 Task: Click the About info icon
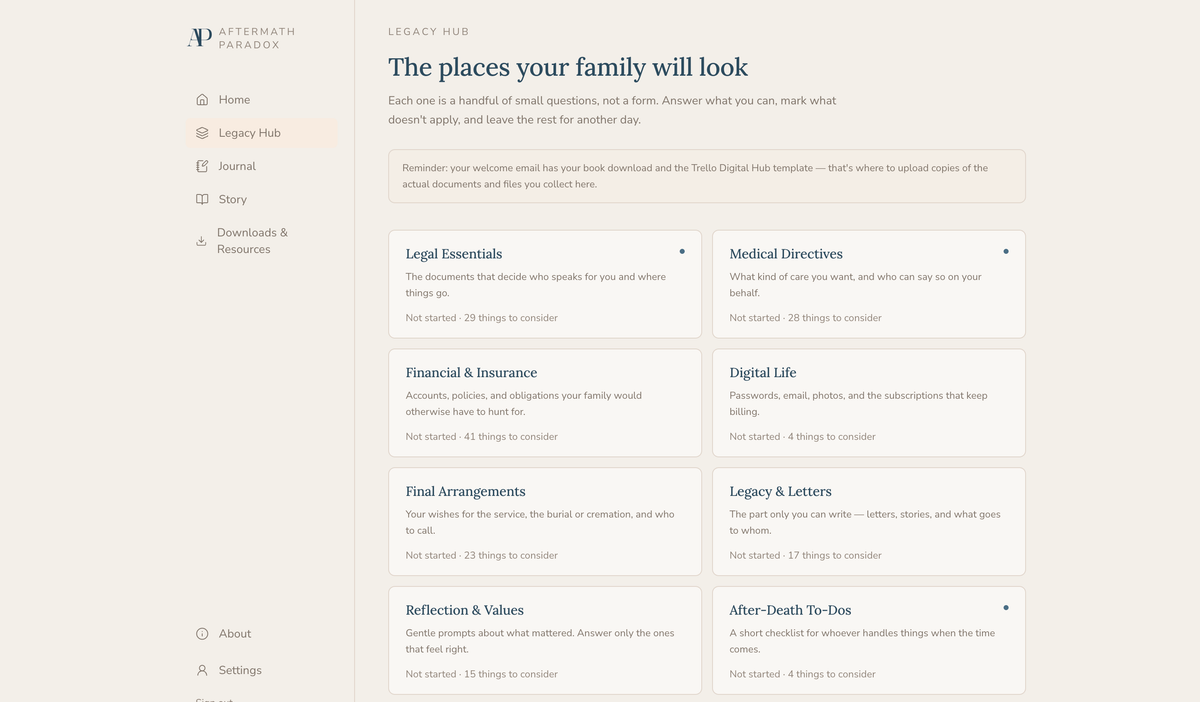(x=202, y=634)
